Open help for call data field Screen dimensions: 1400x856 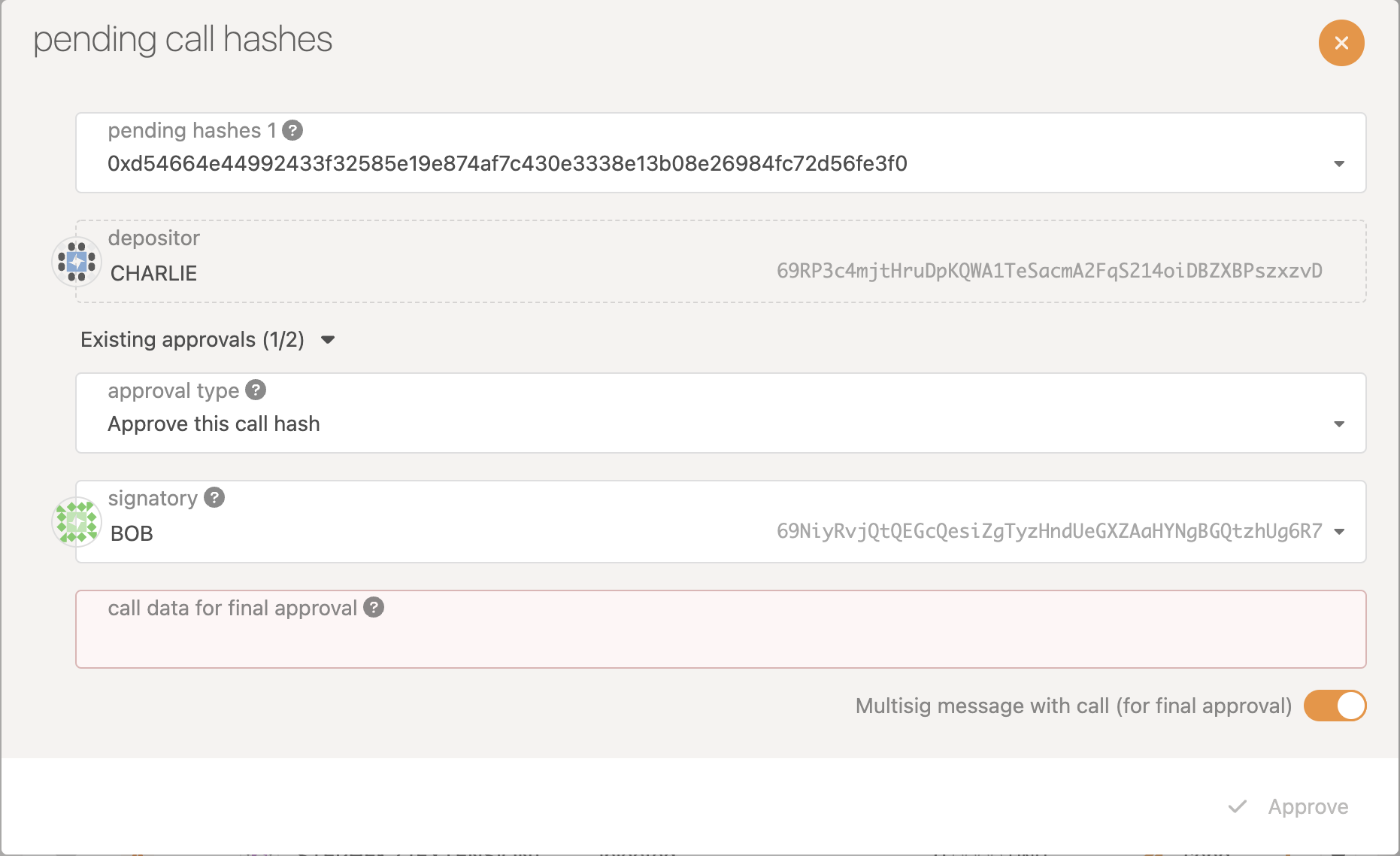tap(374, 607)
